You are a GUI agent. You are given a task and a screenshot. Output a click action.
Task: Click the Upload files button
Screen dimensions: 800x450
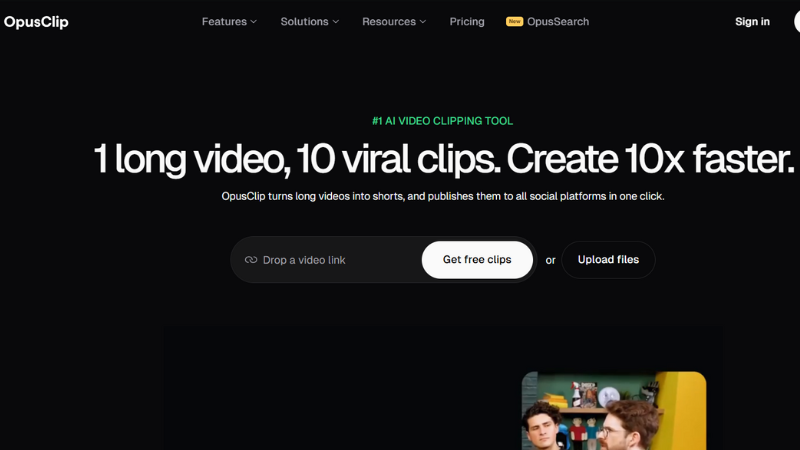[x=608, y=260]
